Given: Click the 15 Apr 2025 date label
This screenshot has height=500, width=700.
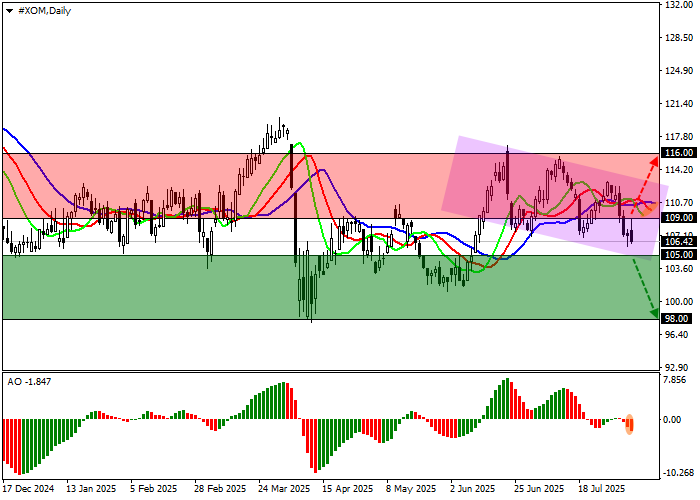Looking at the screenshot, I should [x=347, y=489].
